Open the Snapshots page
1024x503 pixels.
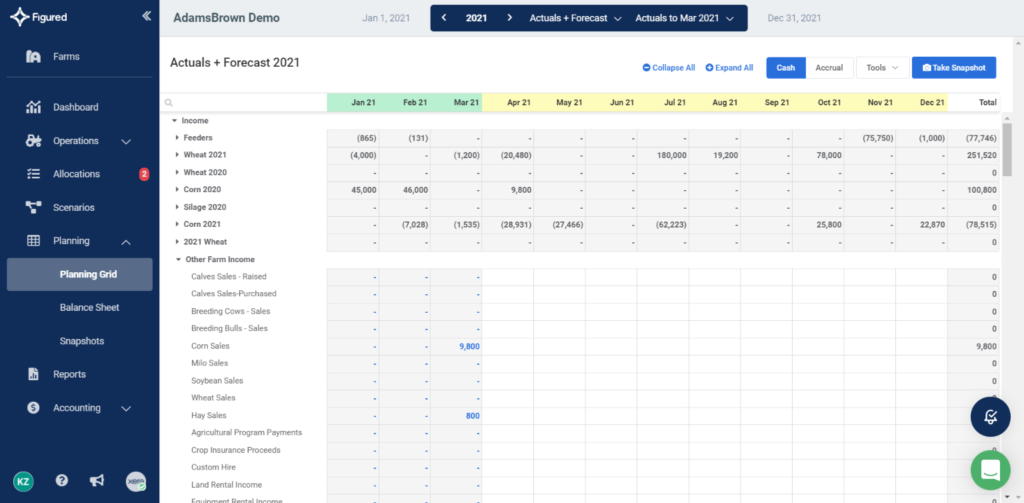pyautogui.click(x=82, y=341)
